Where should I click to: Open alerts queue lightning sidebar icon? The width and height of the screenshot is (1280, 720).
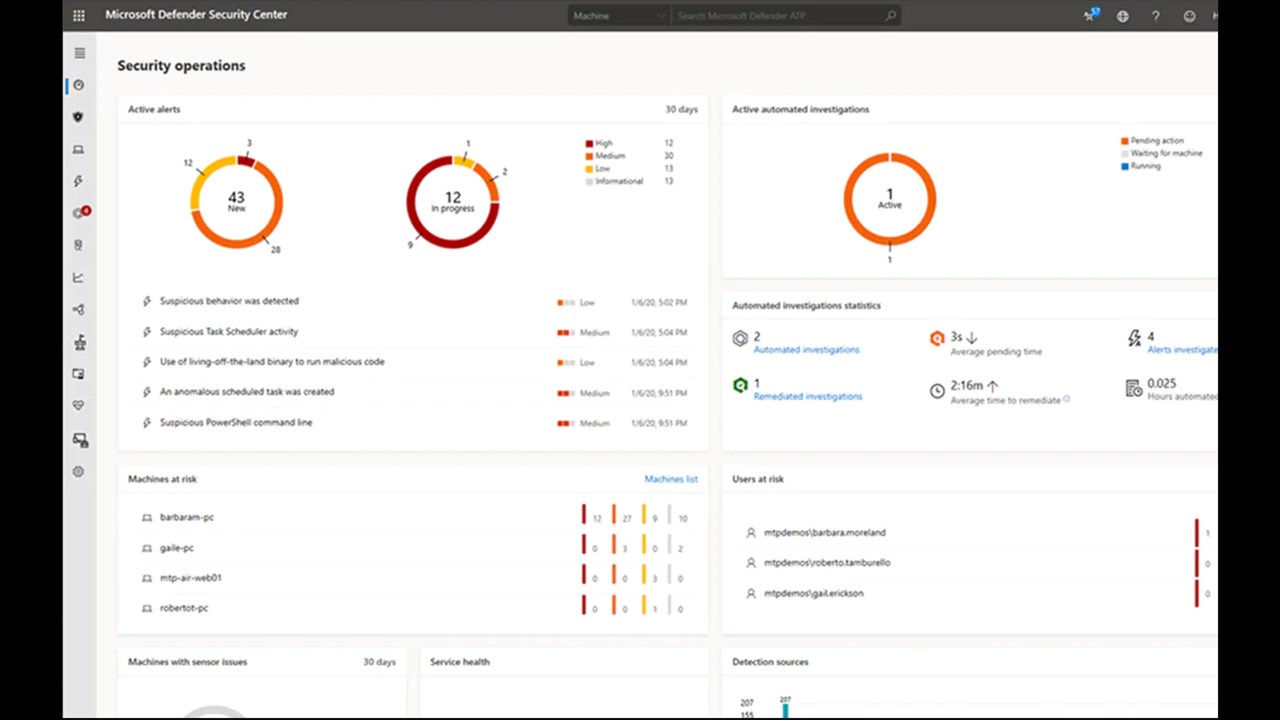click(79, 181)
